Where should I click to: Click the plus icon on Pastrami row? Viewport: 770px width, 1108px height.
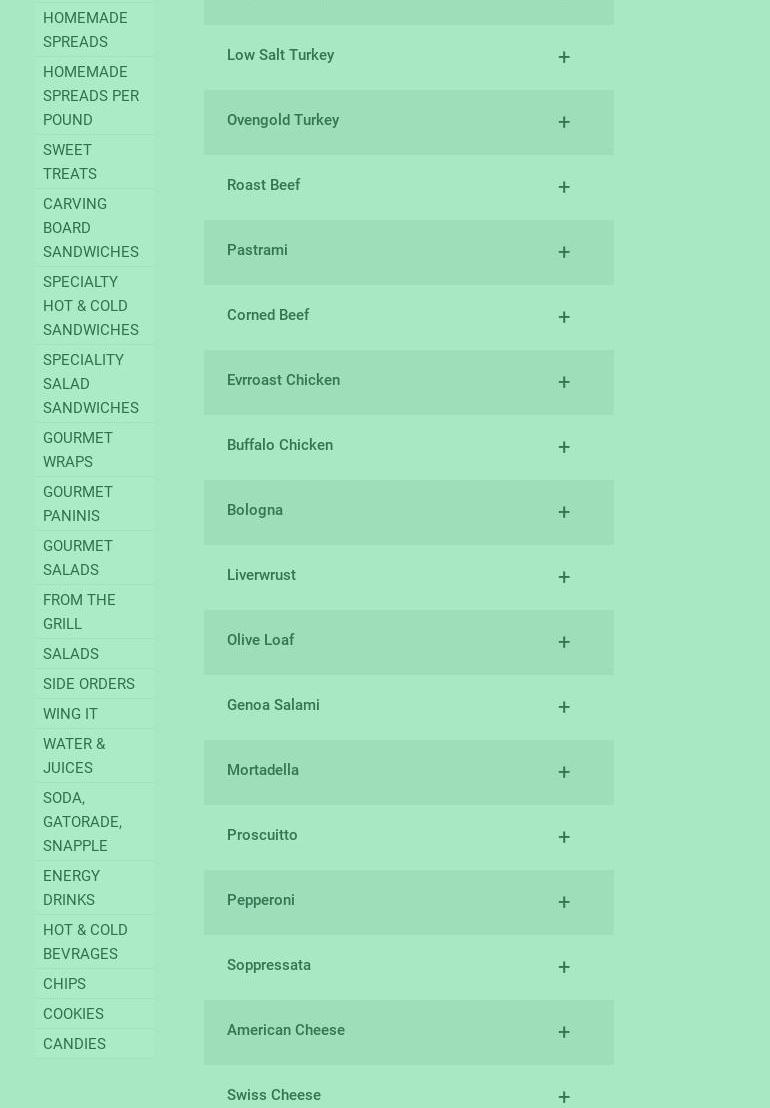pos(564,252)
